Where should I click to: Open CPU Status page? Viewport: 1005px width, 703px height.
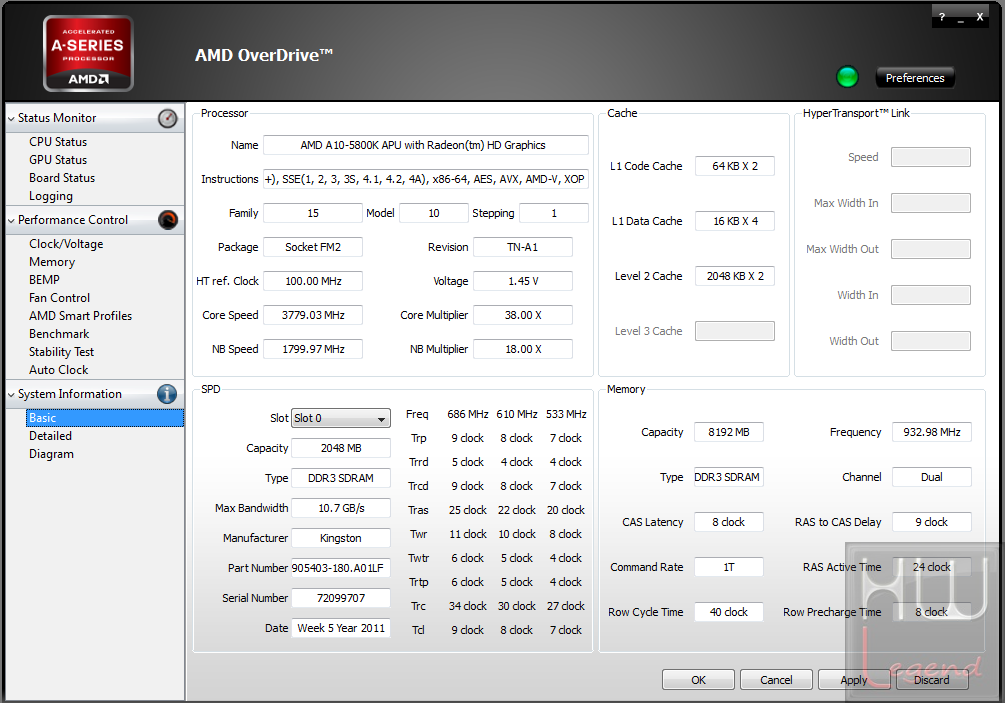pyautogui.click(x=58, y=142)
